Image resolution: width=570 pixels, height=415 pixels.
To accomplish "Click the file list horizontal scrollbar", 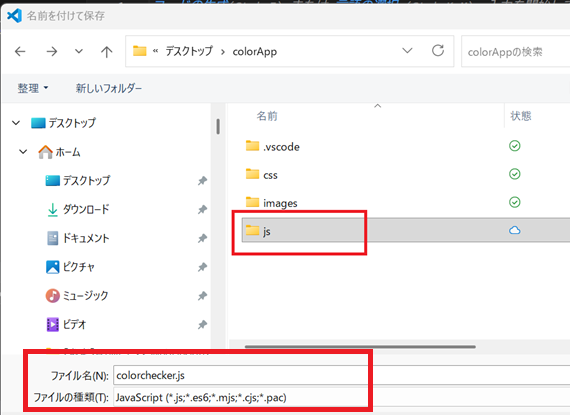I will click(360, 347).
